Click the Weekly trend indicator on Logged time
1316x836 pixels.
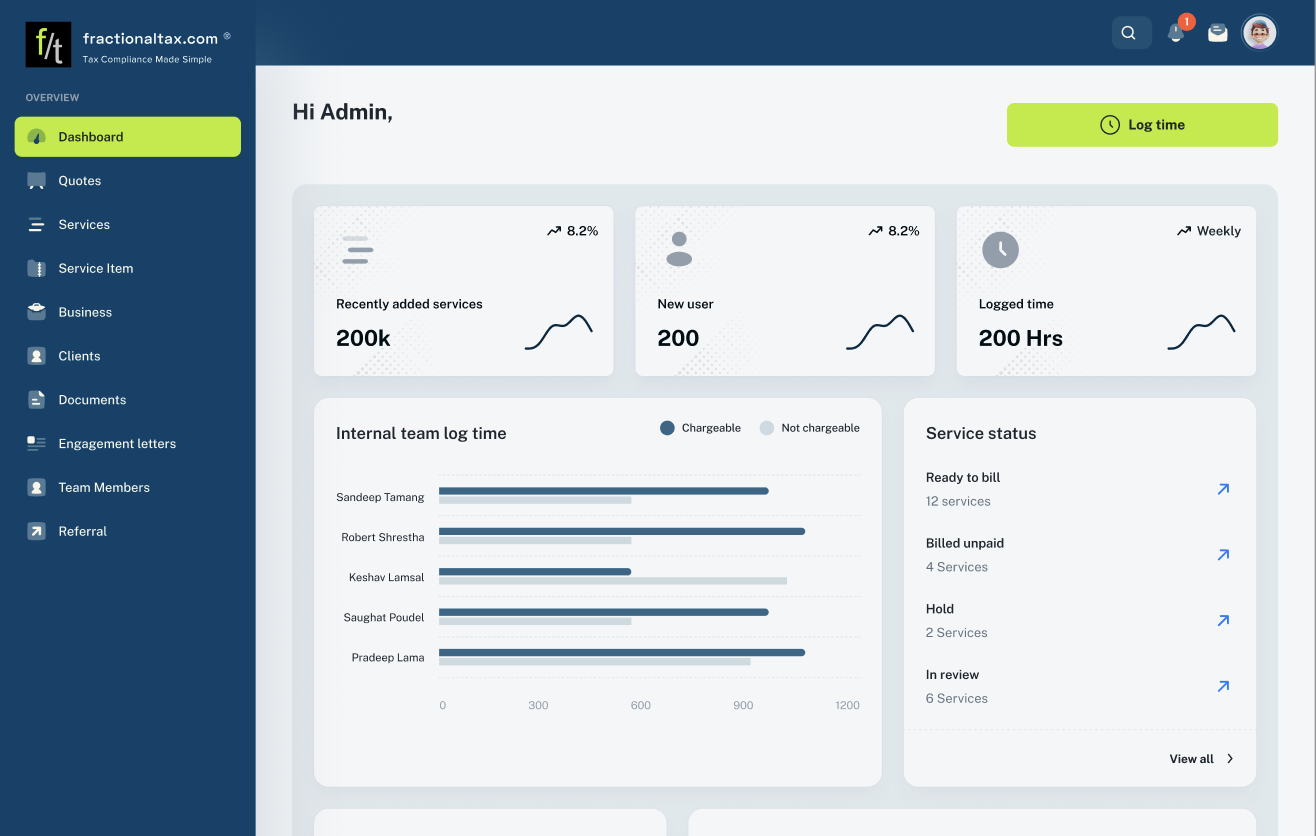pyautogui.click(x=1208, y=231)
